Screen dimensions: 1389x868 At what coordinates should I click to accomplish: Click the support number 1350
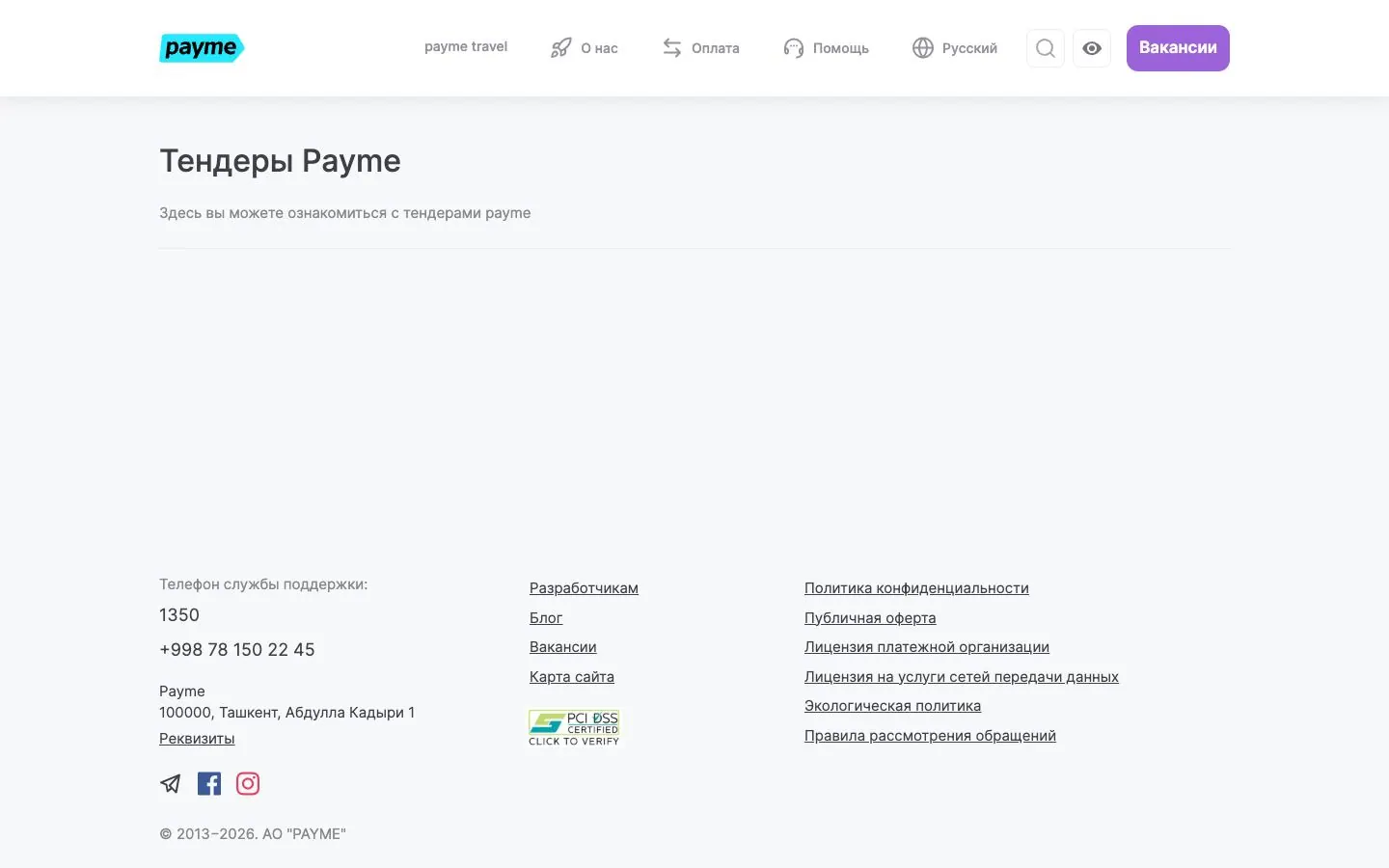point(179,615)
